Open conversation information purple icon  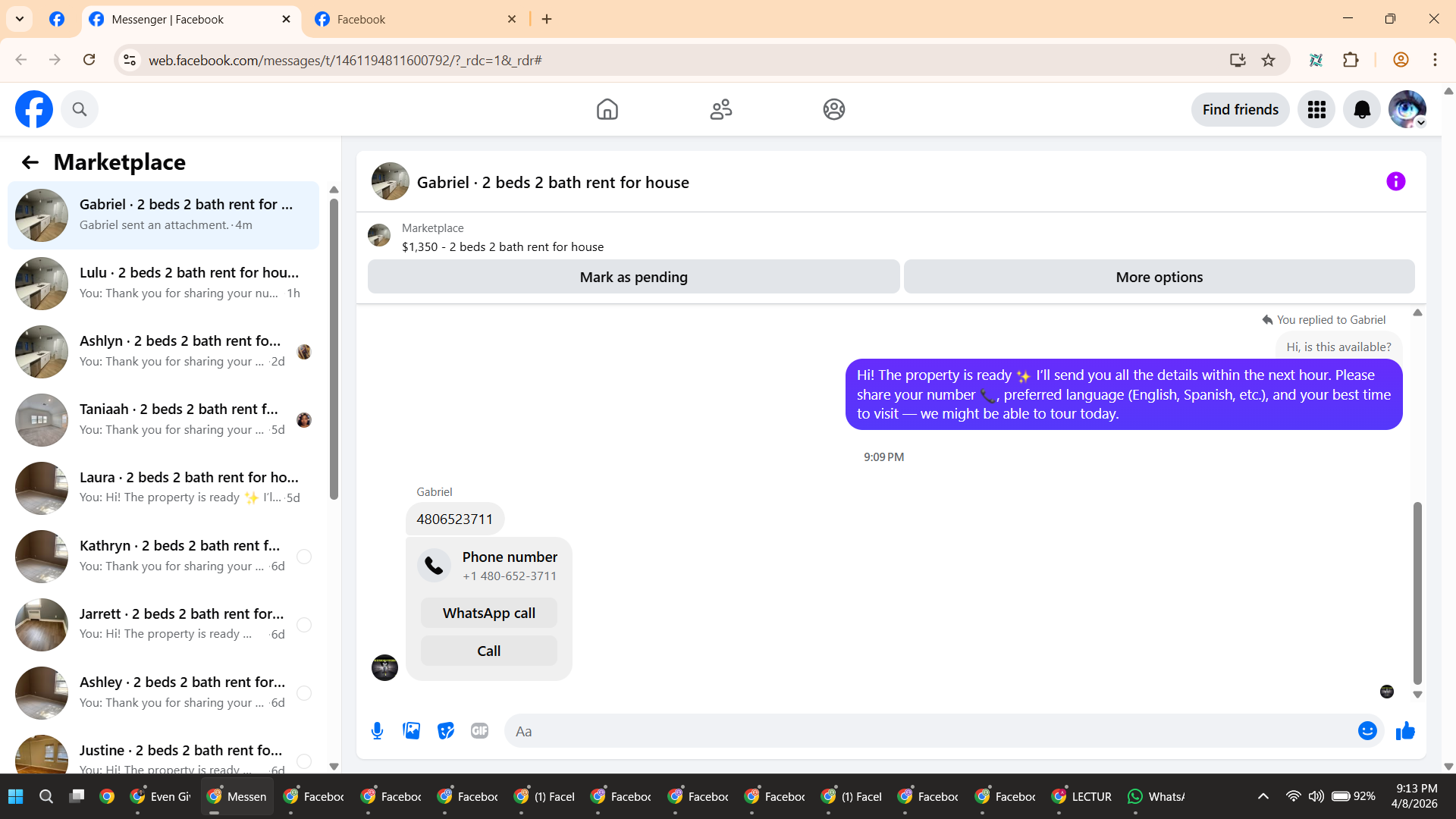tap(1395, 182)
